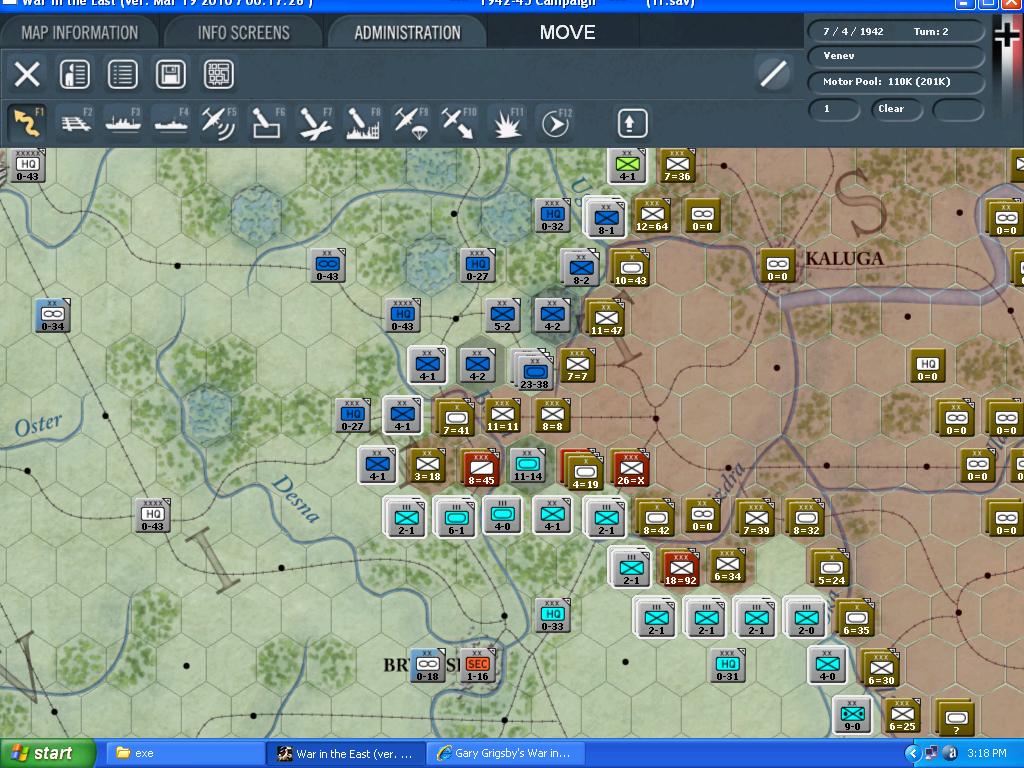Select the Soviet unit labeled 11=47

(x=605, y=319)
